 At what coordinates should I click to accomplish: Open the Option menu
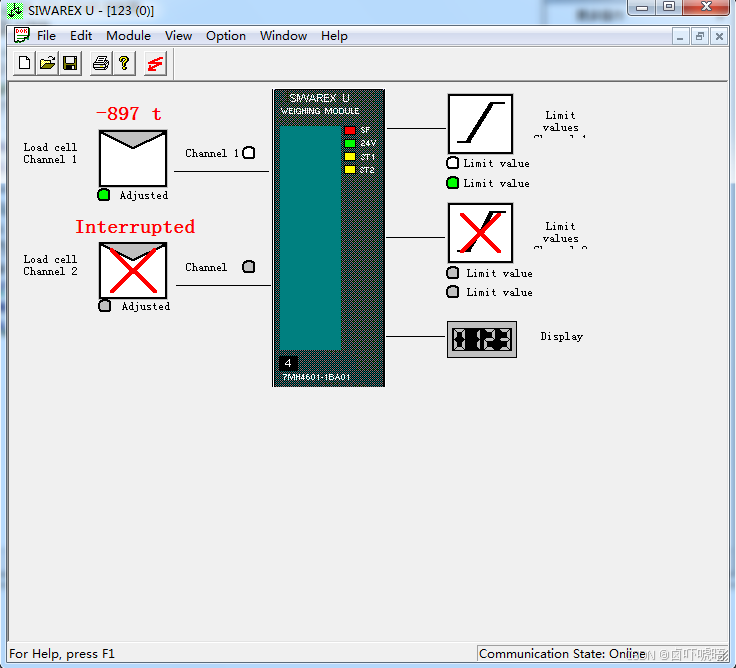pos(226,36)
